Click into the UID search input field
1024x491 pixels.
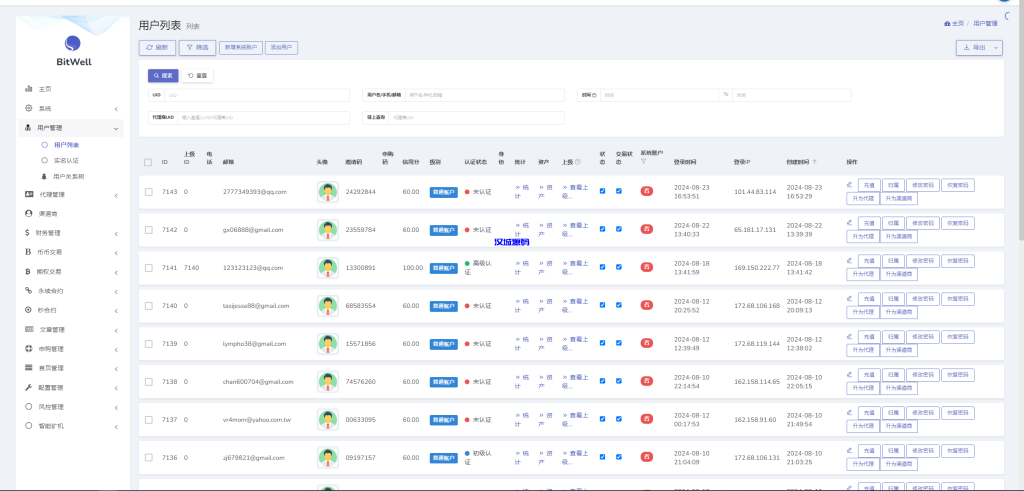(258, 95)
